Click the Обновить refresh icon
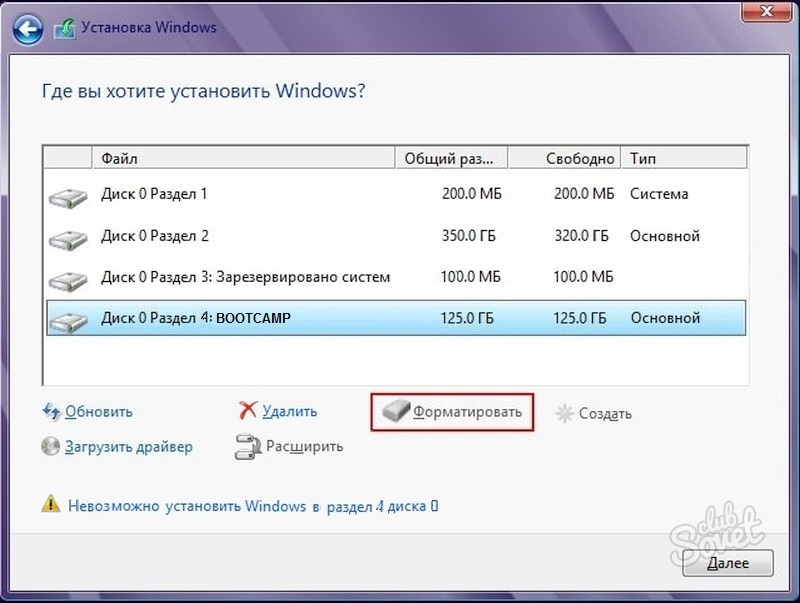Viewport: 800px width, 603px height. 52,411
